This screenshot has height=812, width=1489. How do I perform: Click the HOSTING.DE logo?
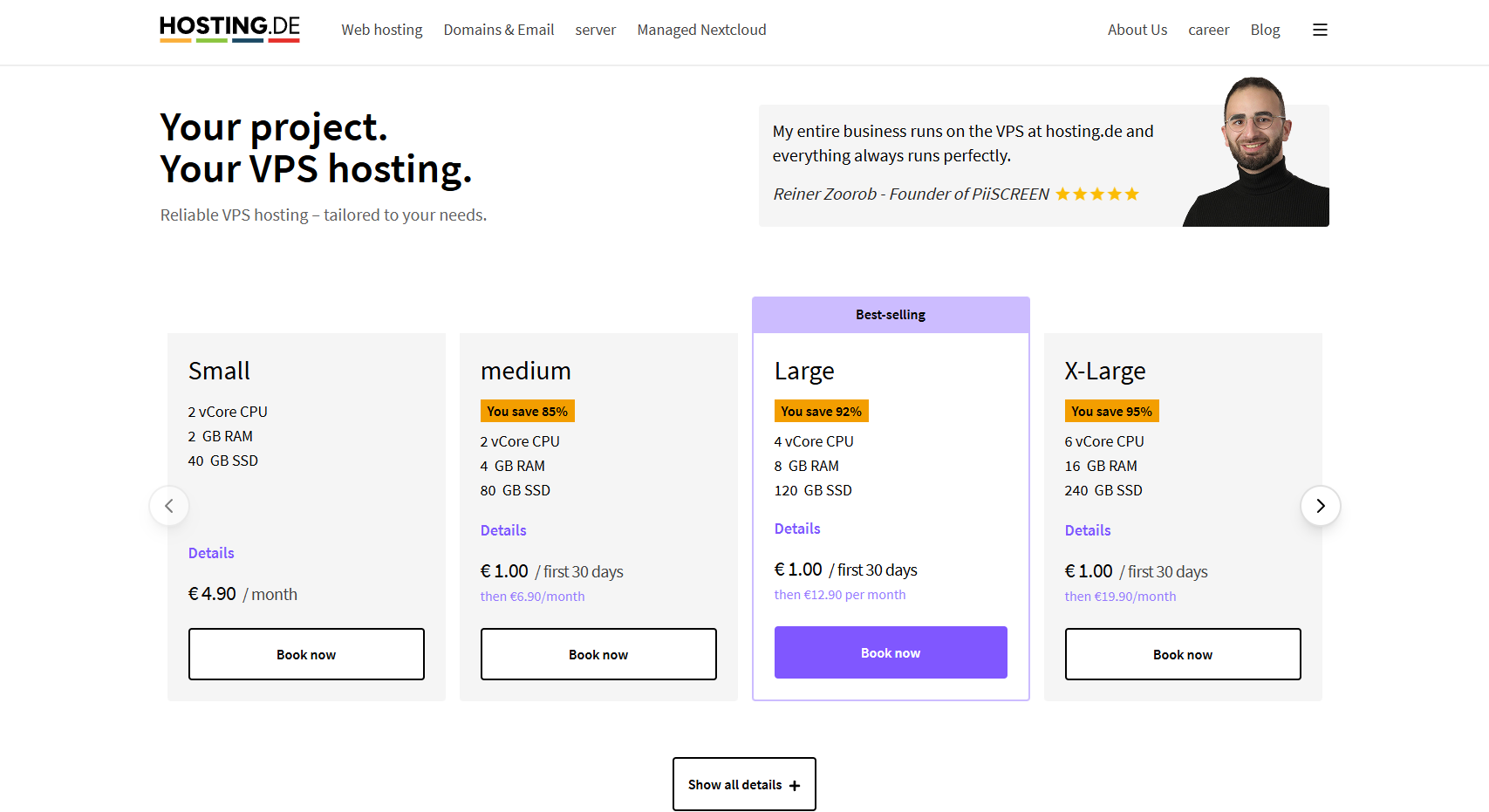[x=229, y=29]
